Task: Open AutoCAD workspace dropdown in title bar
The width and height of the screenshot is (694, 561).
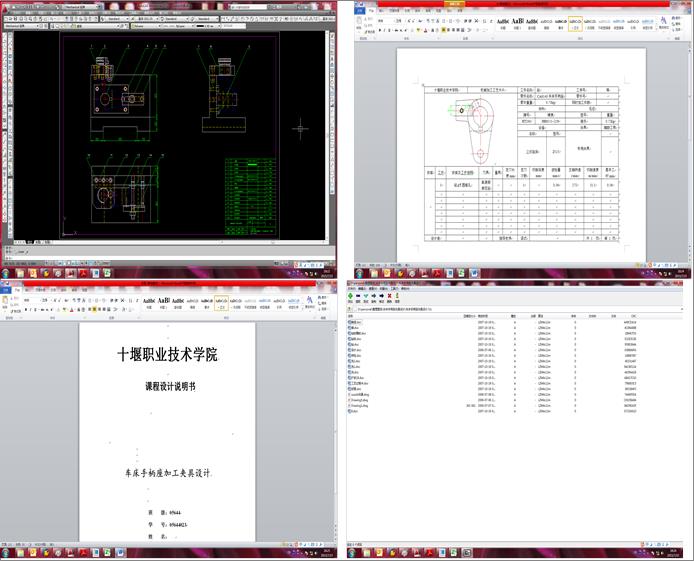Action: tap(81, 7)
